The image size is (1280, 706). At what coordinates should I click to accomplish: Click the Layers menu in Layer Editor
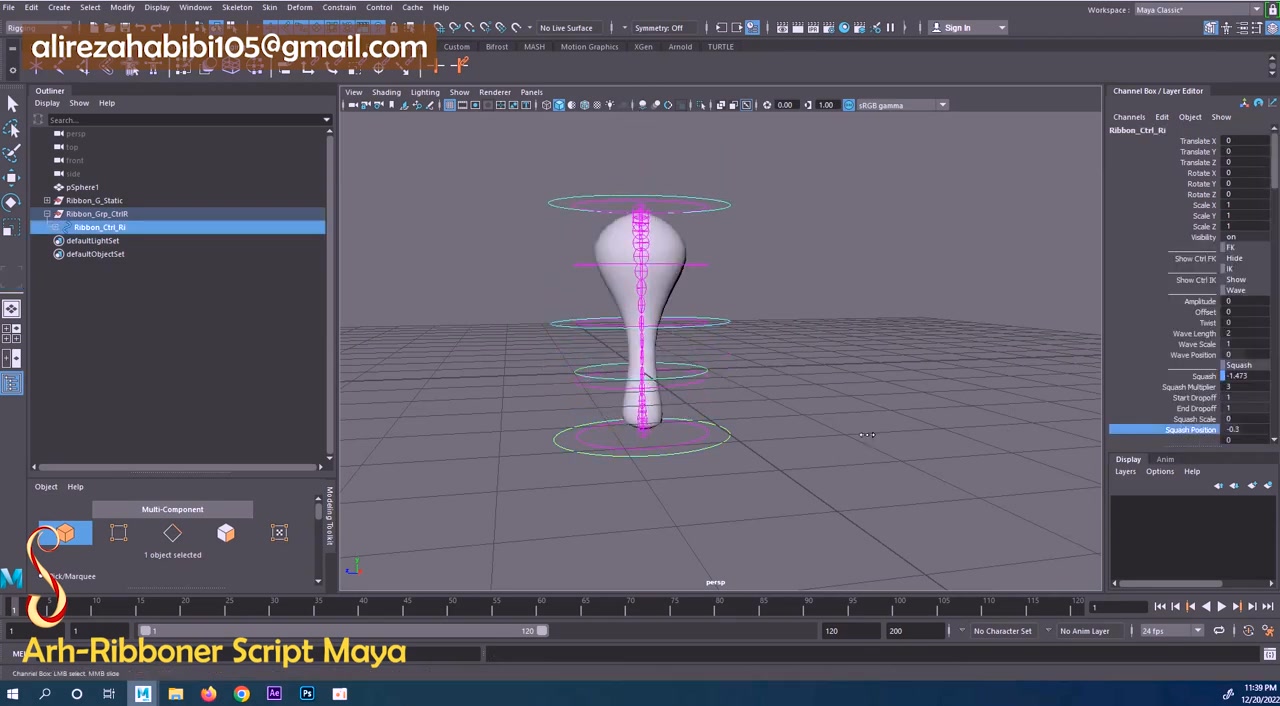tap(1126, 472)
